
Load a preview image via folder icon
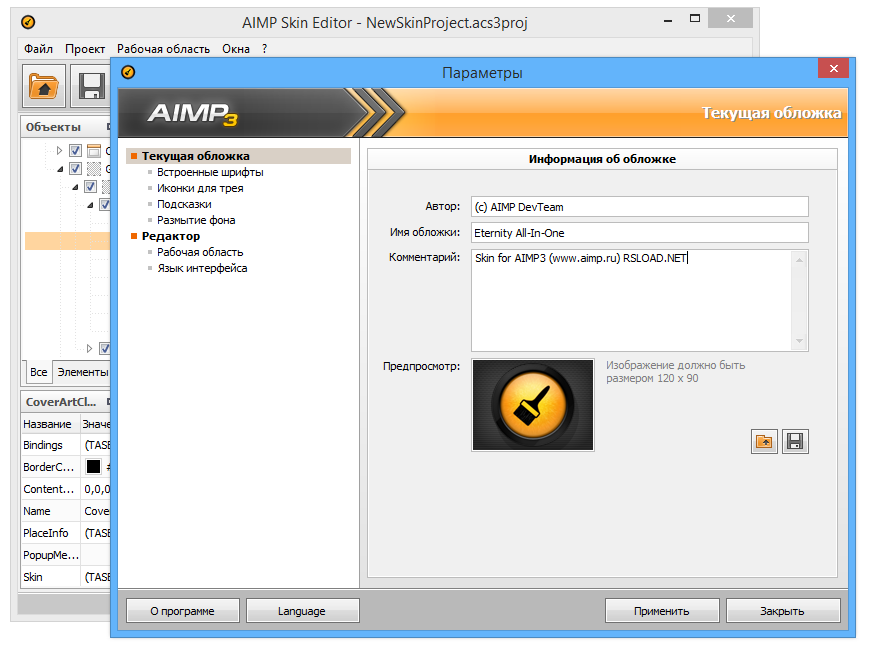click(x=764, y=441)
